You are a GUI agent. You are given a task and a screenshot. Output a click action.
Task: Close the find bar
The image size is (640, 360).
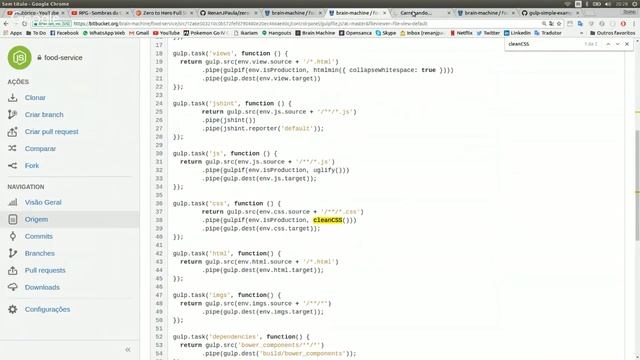tap(627, 44)
